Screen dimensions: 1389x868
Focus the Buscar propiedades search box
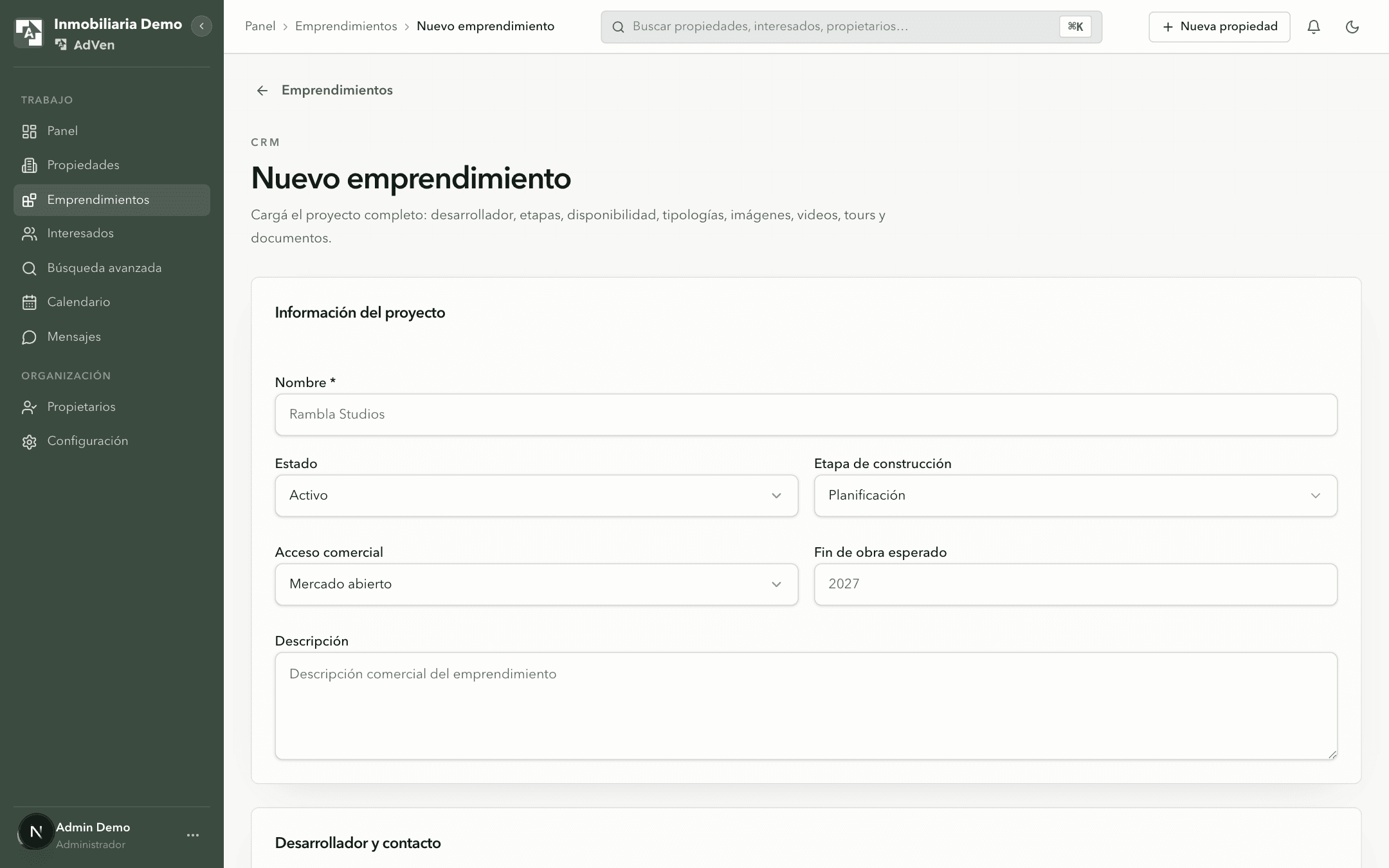click(x=851, y=27)
